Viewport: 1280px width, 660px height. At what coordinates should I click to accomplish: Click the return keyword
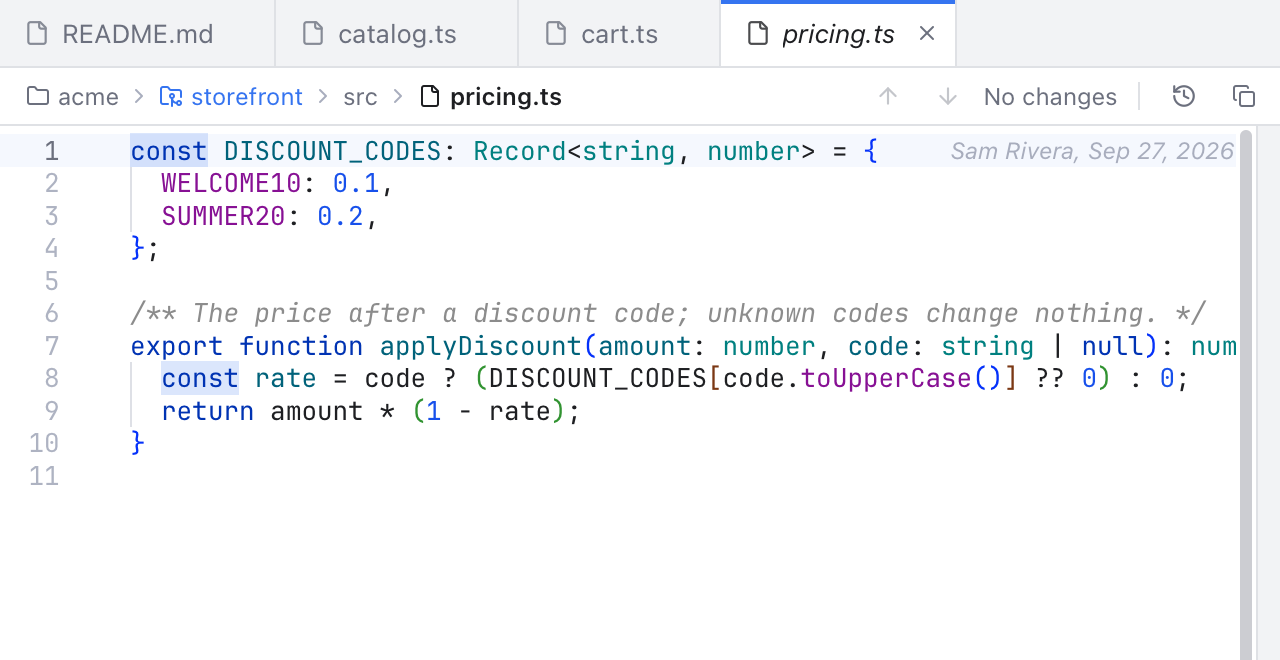(208, 411)
